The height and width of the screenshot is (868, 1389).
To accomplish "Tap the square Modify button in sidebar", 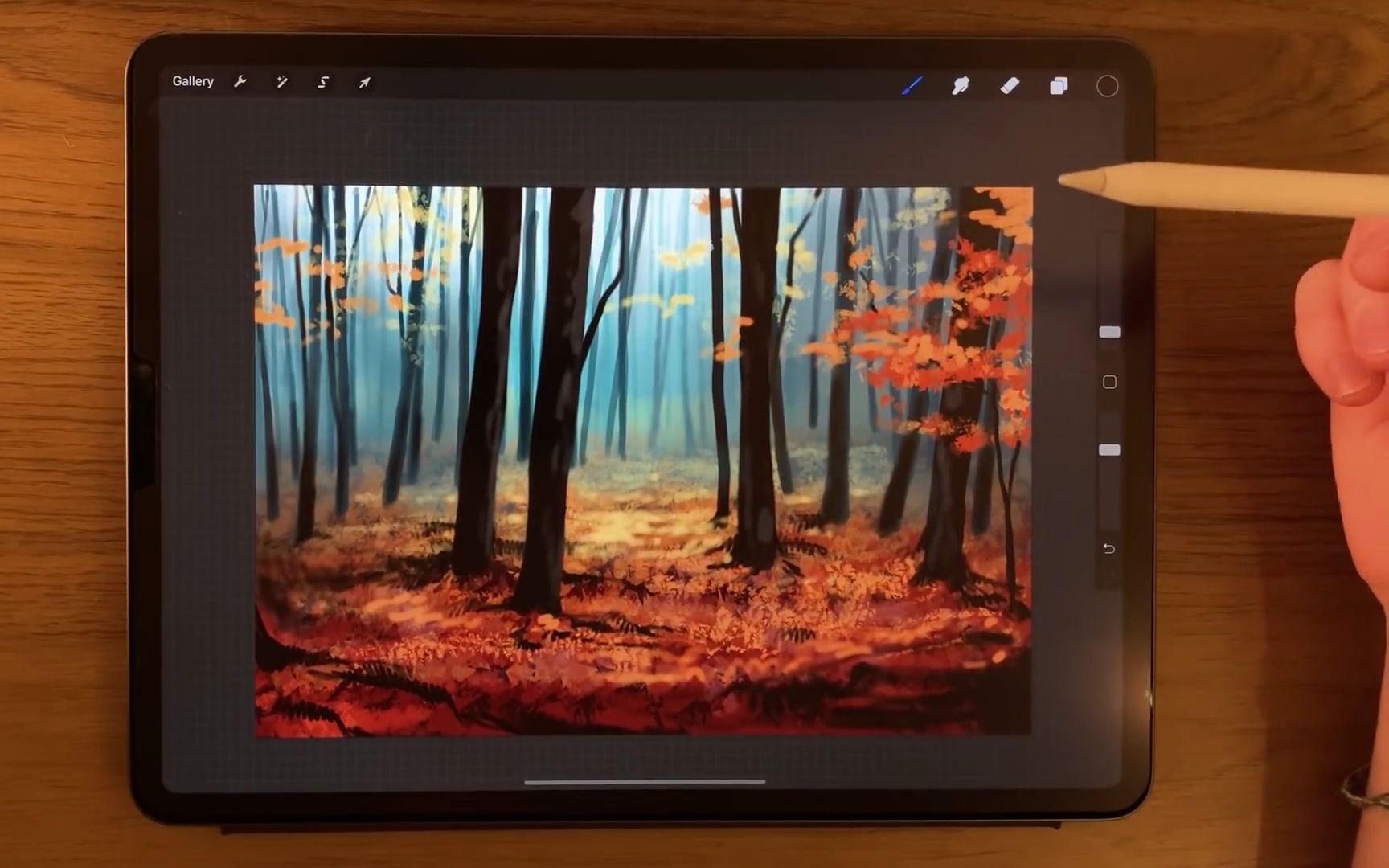I will click(1109, 382).
